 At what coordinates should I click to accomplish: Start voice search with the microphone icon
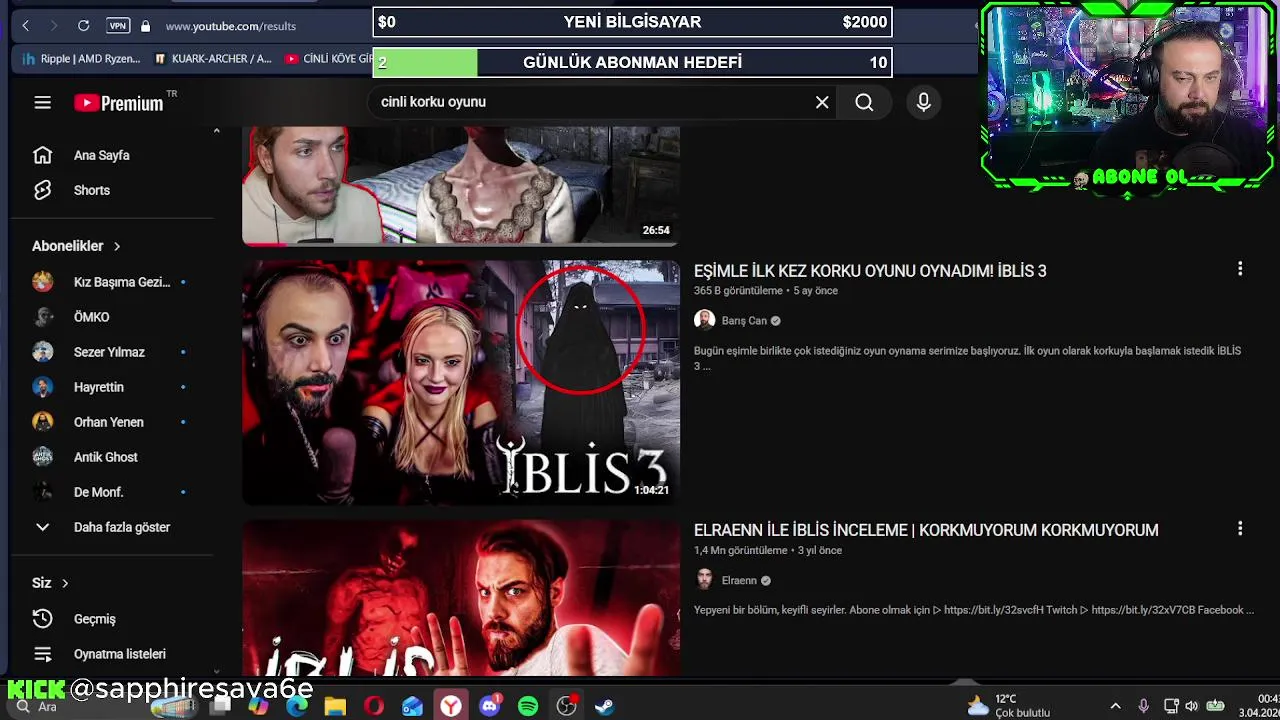click(x=923, y=102)
